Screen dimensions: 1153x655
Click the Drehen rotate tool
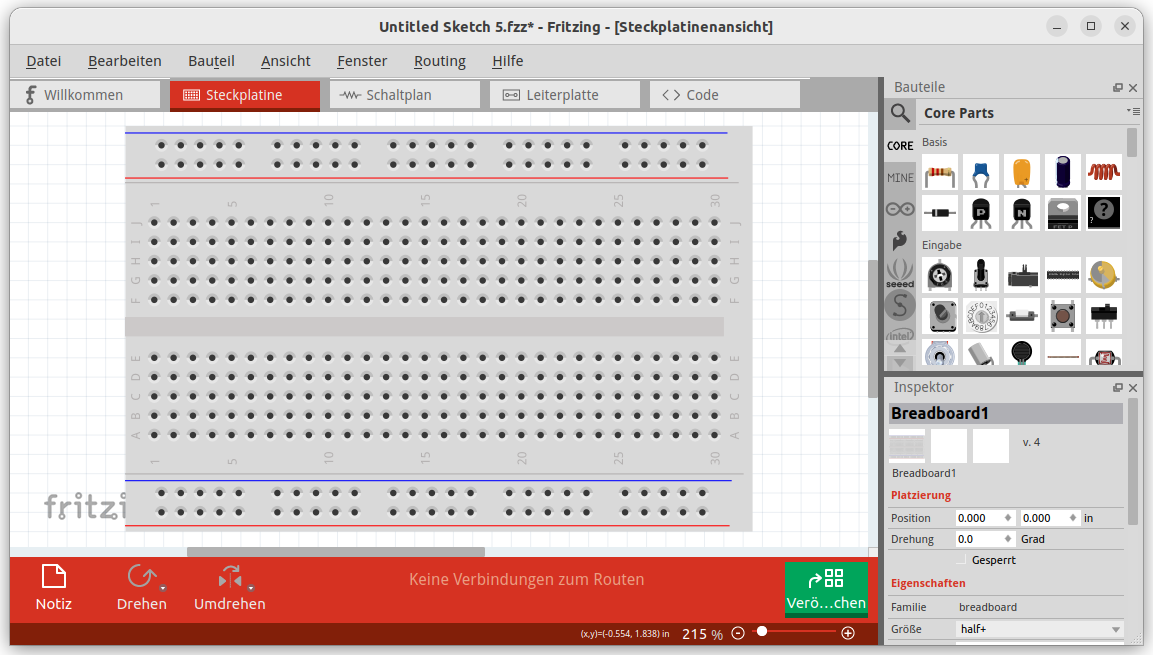coord(141,587)
